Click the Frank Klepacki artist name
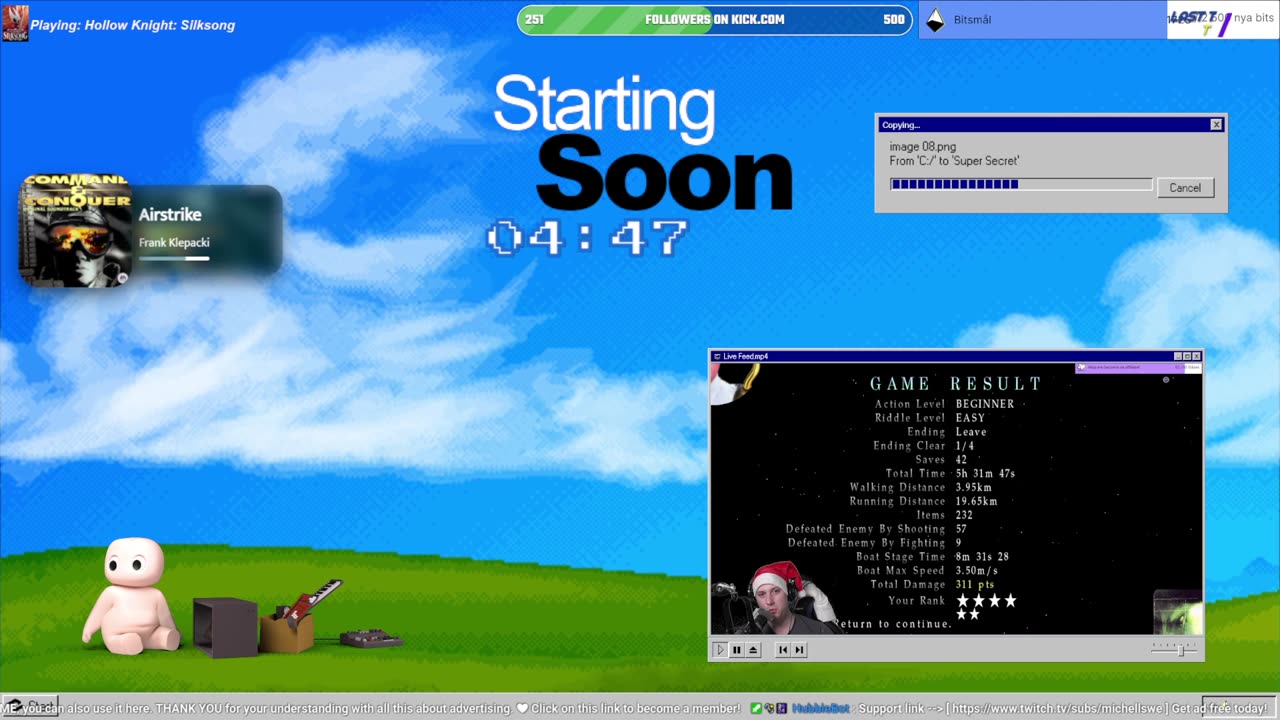The height and width of the screenshot is (720, 1280). pos(174,243)
